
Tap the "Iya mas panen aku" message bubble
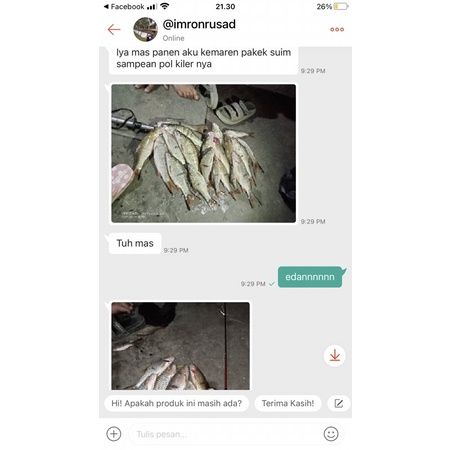204,58
